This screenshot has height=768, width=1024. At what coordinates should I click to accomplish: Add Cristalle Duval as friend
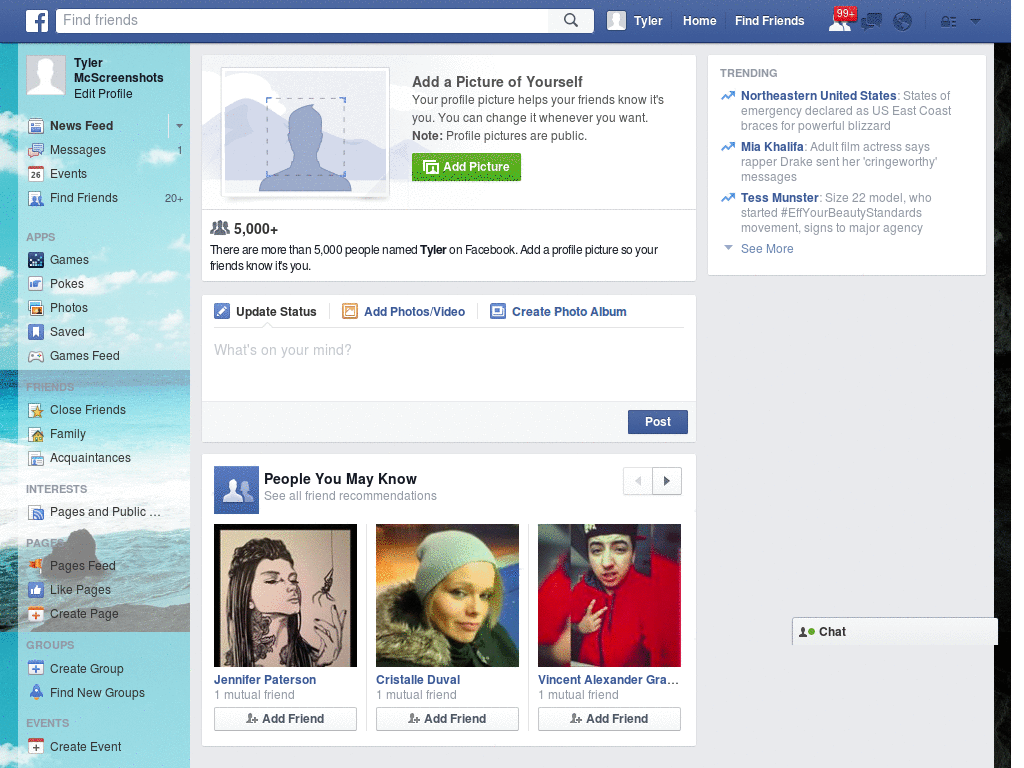point(447,718)
